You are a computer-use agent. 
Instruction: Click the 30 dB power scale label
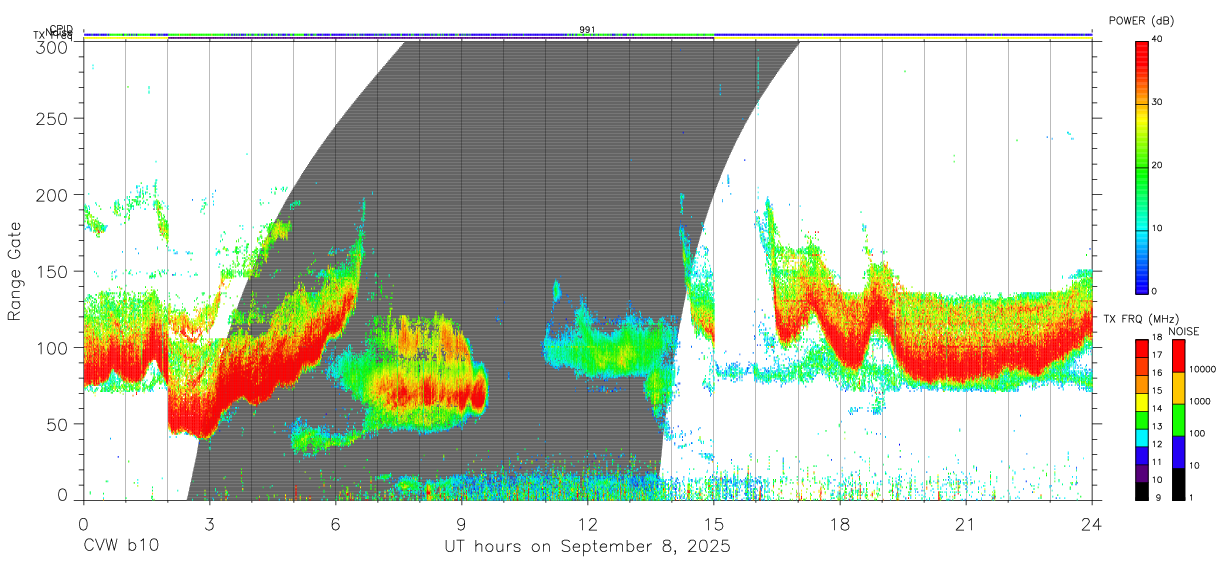[x=1157, y=102]
